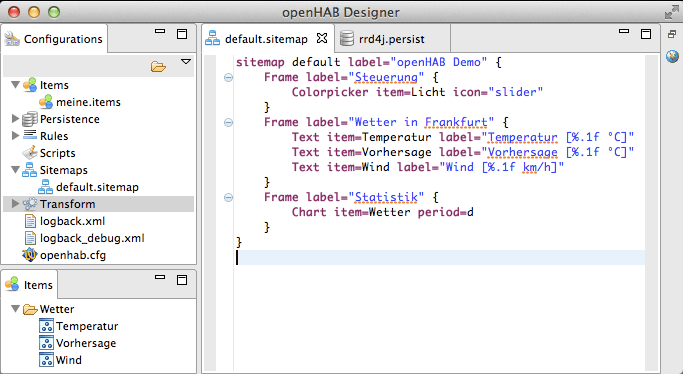Image resolution: width=683 pixels, height=374 pixels.
Task: Expand the Transform node
Action: (x=15, y=203)
